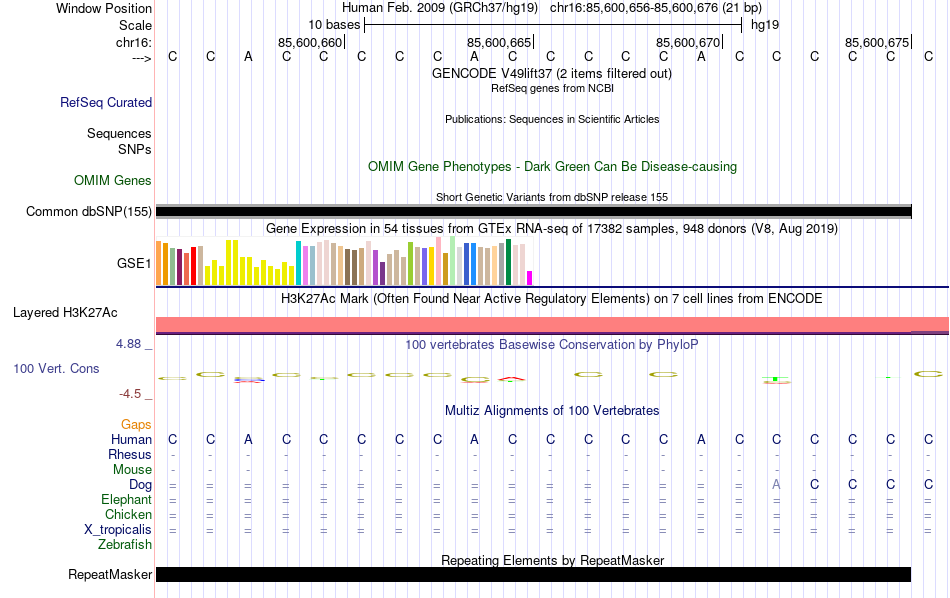Click 'Short Genetic Variants from dbSNP release 155'

pyautogui.click(x=552, y=198)
